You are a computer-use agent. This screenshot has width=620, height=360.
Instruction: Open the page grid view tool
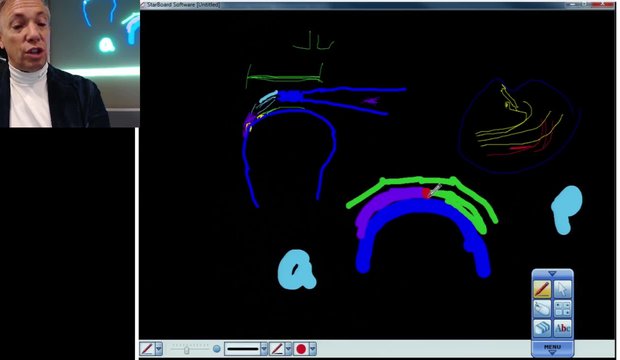tap(562, 309)
